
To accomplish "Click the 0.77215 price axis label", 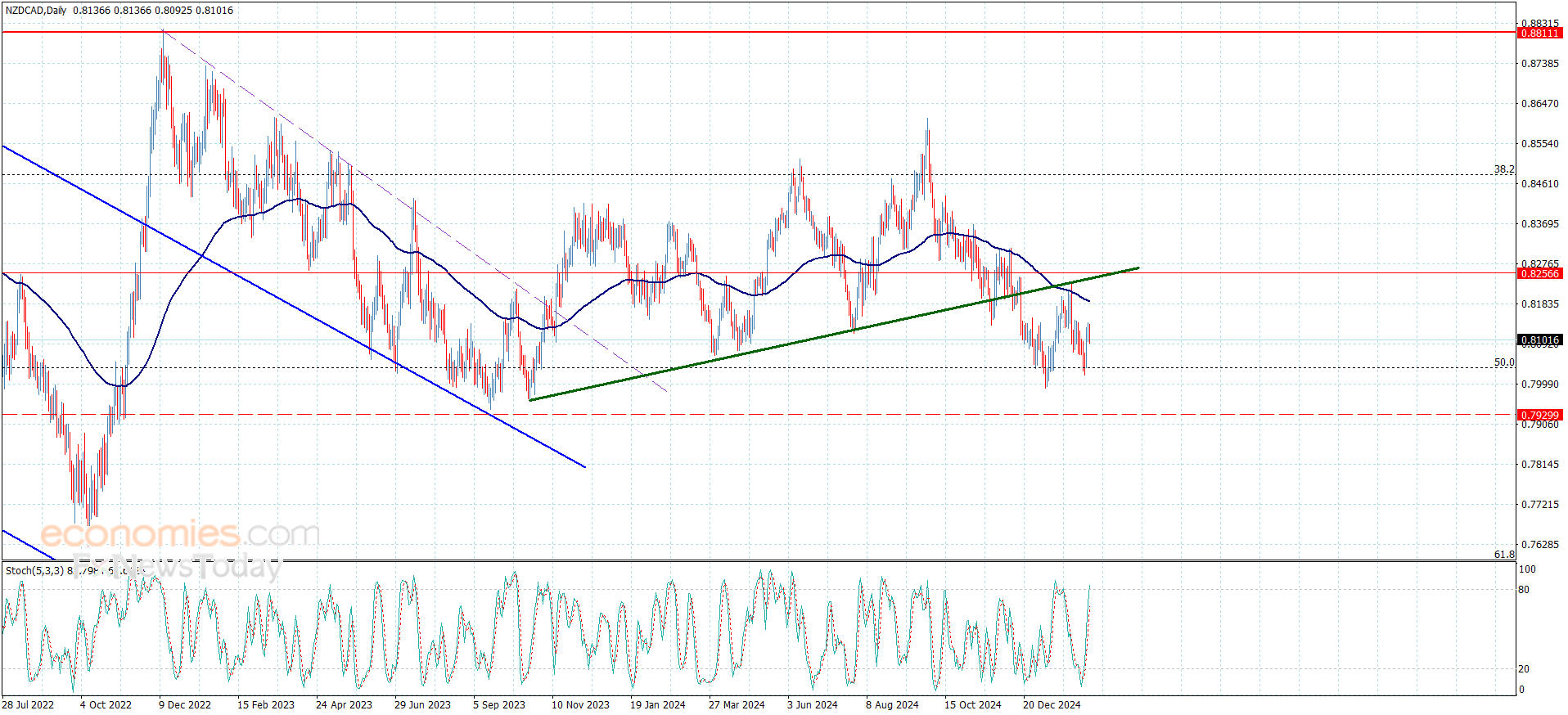I will click(1539, 505).
